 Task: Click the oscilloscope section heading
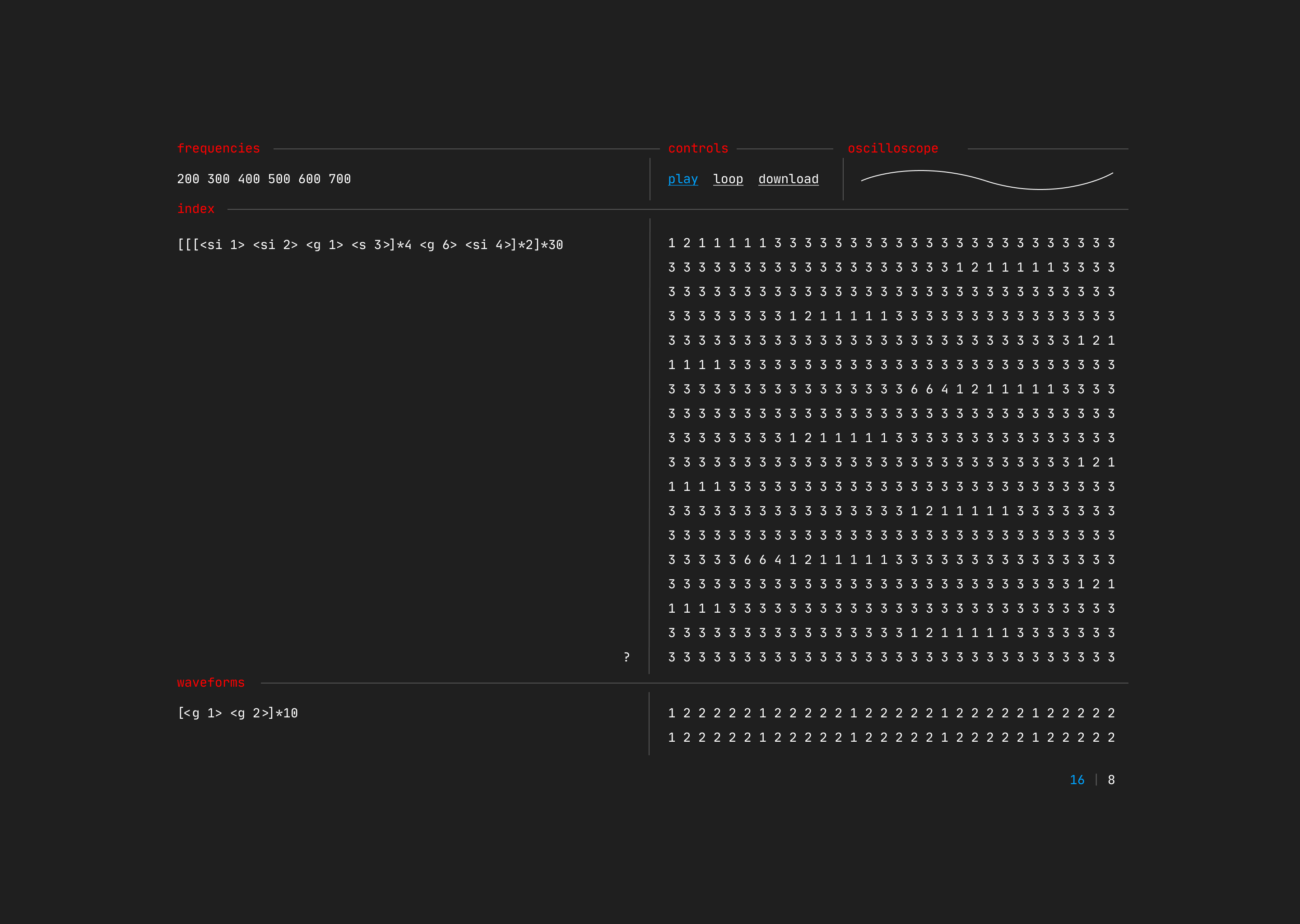[x=892, y=148]
